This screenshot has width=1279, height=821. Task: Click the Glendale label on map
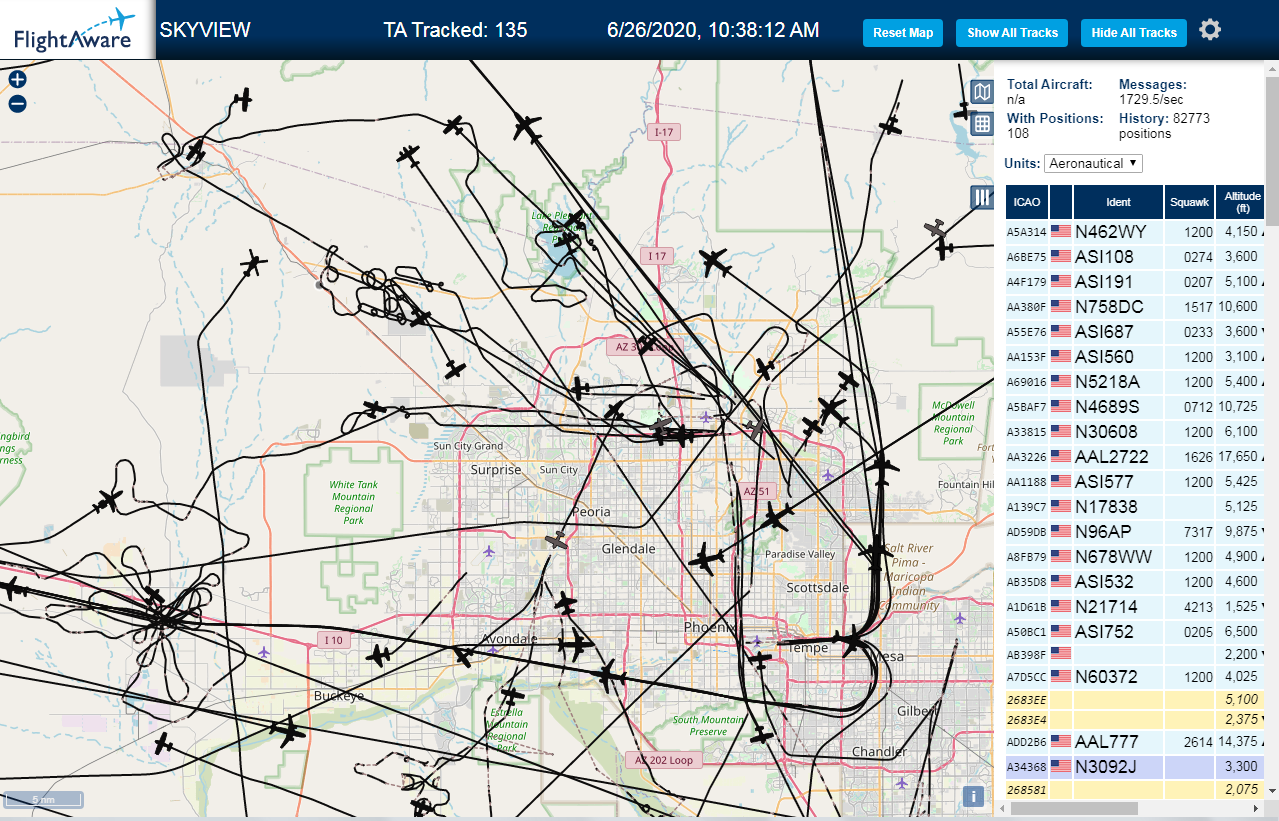(629, 549)
